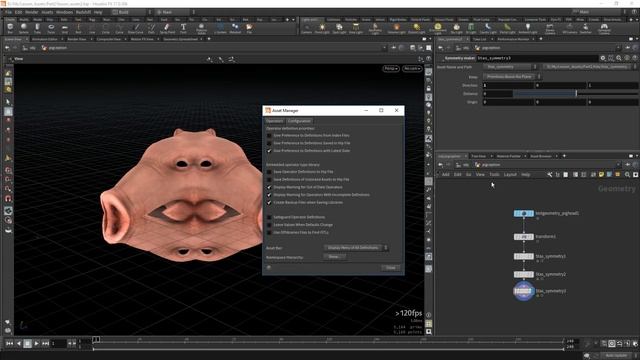This screenshot has height=360, width=640.
Task: Open the No cam dropdown in viewport
Action: tap(411, 69)
